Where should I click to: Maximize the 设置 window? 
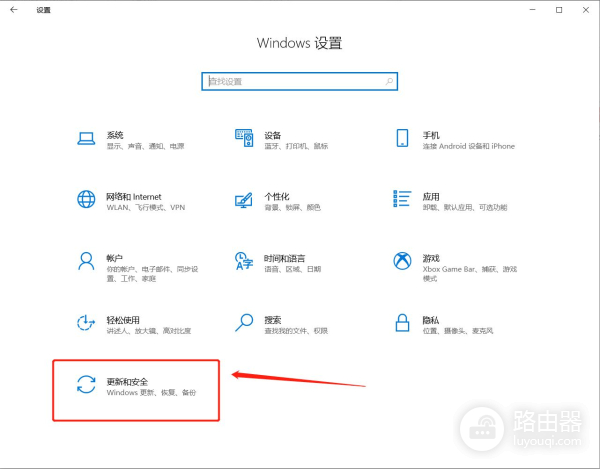tap(559, 10)
